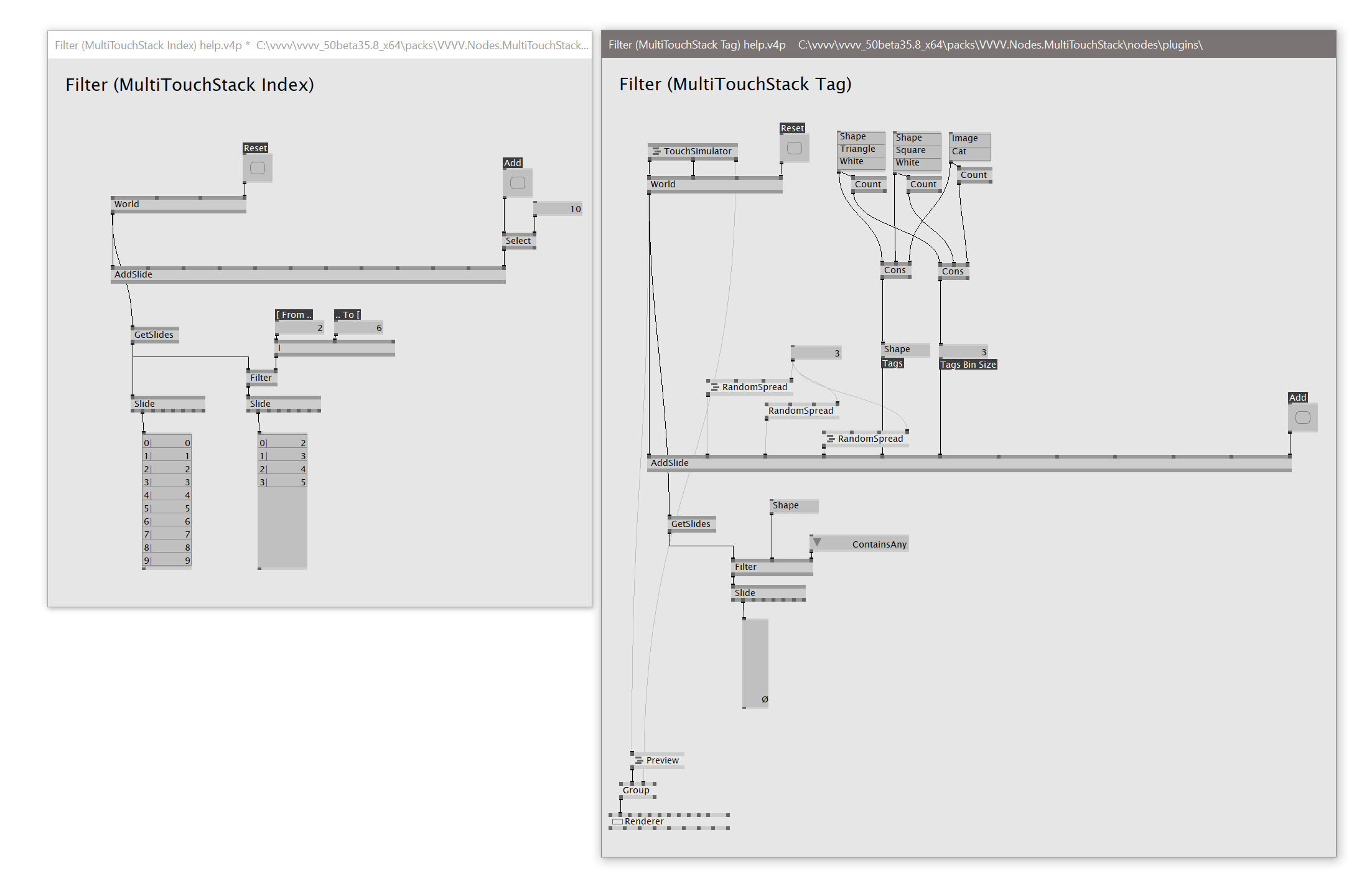This screenshot has width=1372, height=891.
Task: Click the '[ From ..' label
Action: click(x=294, y=315)
